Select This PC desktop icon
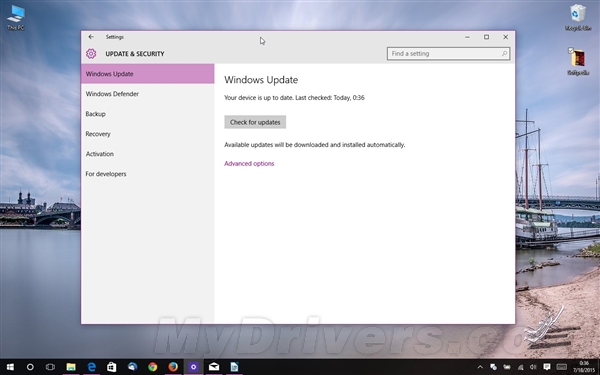The image size is (600, 375). click(16, 18)
